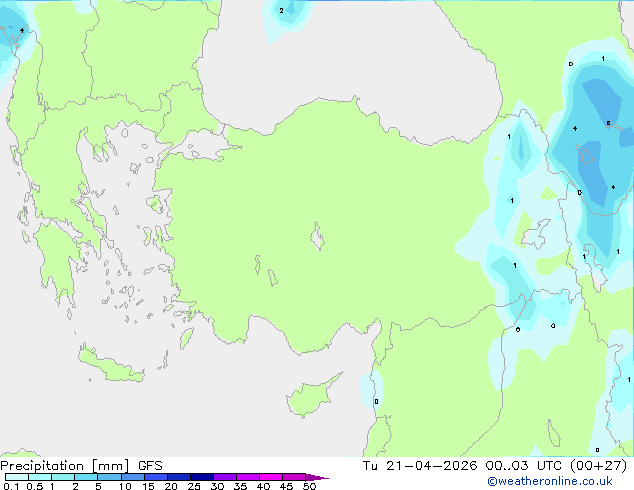Image resolution: width=634 pixels, height=490 pixels.
Task: Pick the 10–15 mm legend color swatch
Action: pos(133,477)
